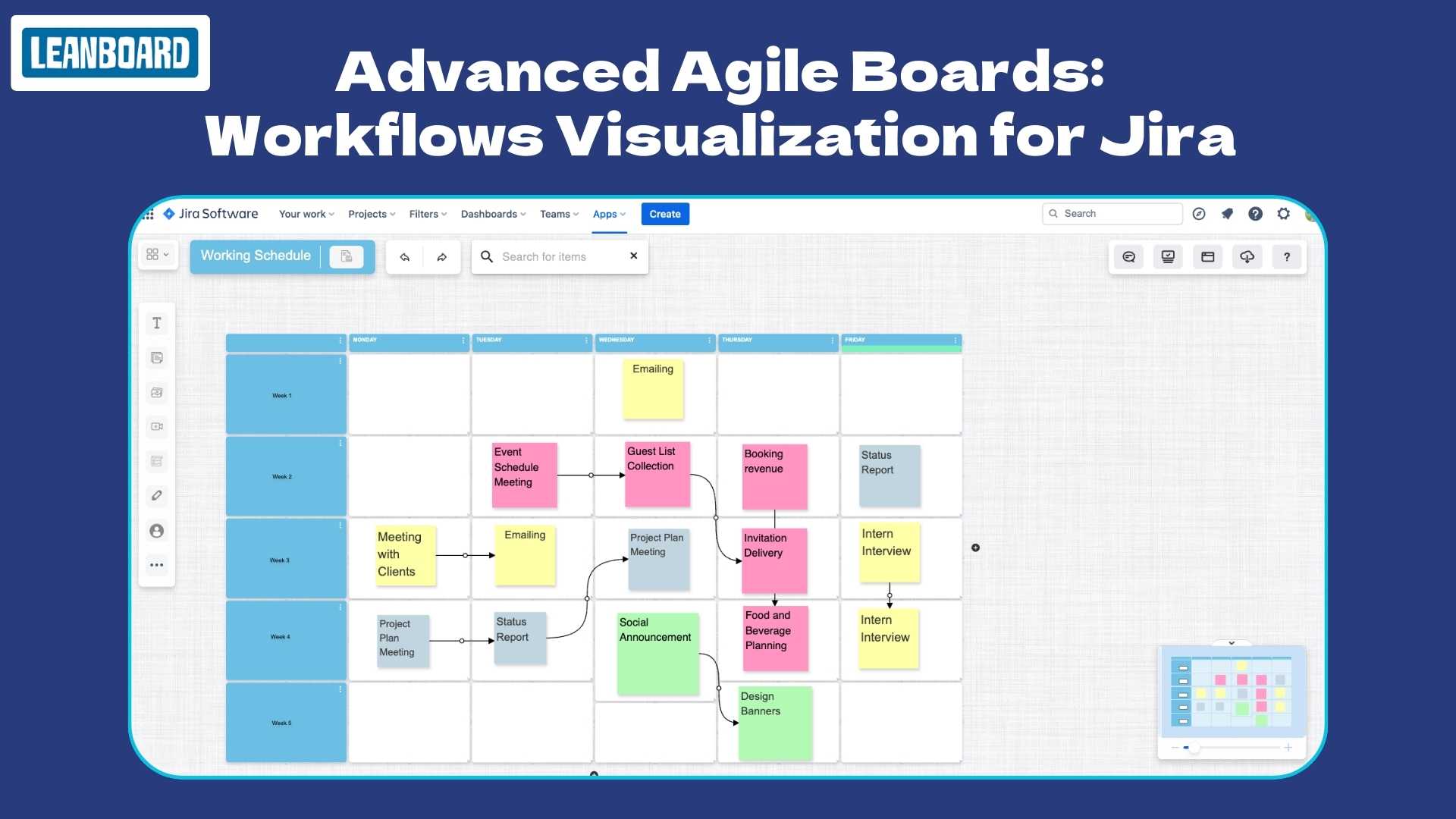Open the user avatar tool in sidebar

[156, 531]
